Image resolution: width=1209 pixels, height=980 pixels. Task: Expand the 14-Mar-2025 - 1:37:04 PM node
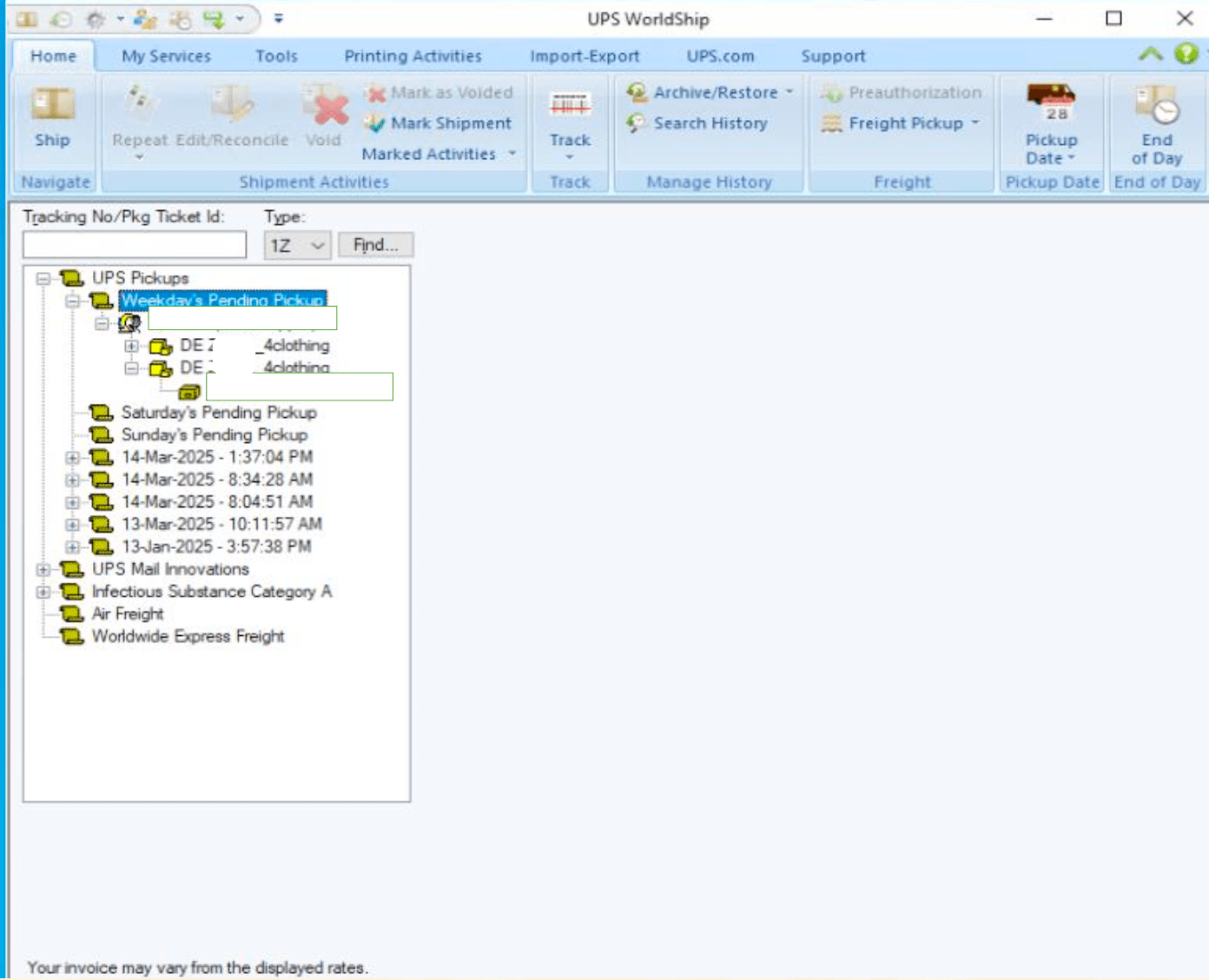[73, 458]
